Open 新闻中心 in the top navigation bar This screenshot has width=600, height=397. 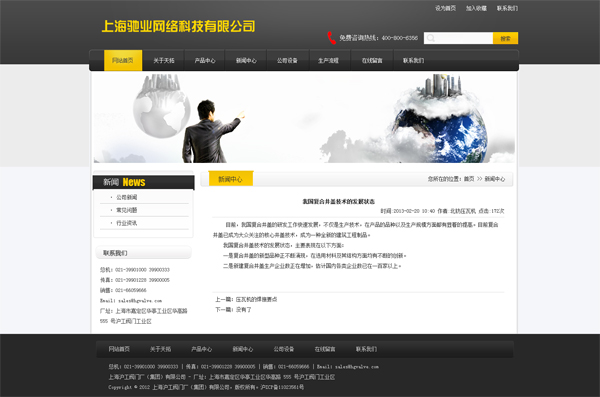[x=246, y=60]
